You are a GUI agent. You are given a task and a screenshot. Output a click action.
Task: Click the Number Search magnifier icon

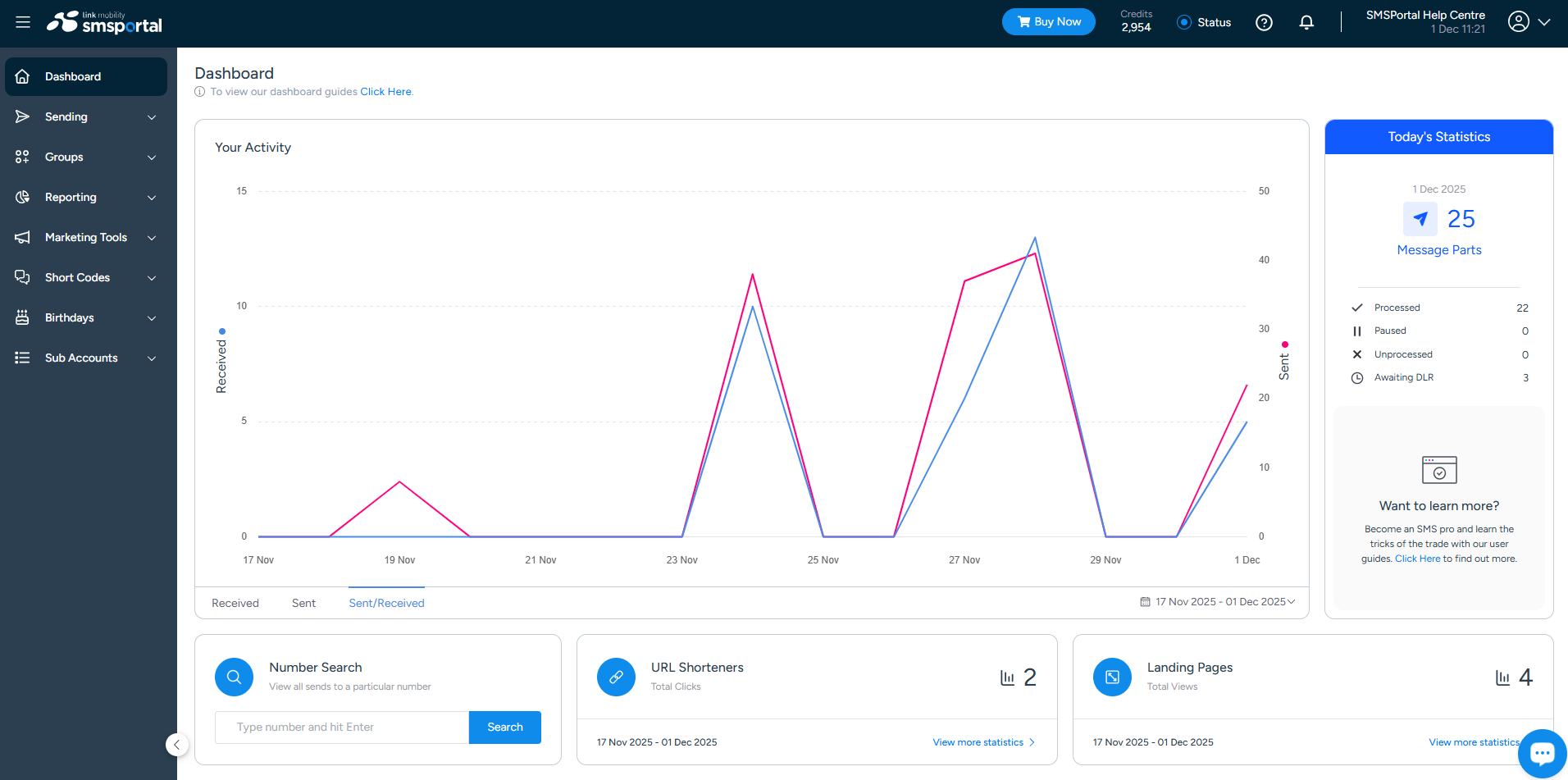[x=234, y=677]
